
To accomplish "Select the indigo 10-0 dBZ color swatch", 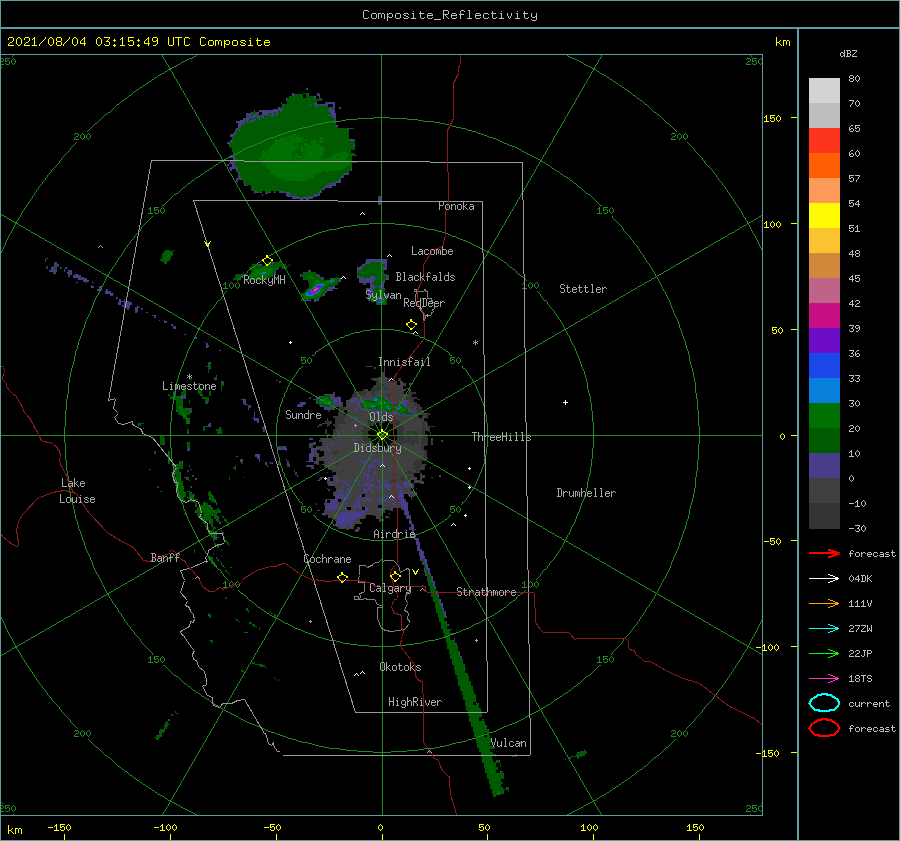I will click(x=824, y=465).
